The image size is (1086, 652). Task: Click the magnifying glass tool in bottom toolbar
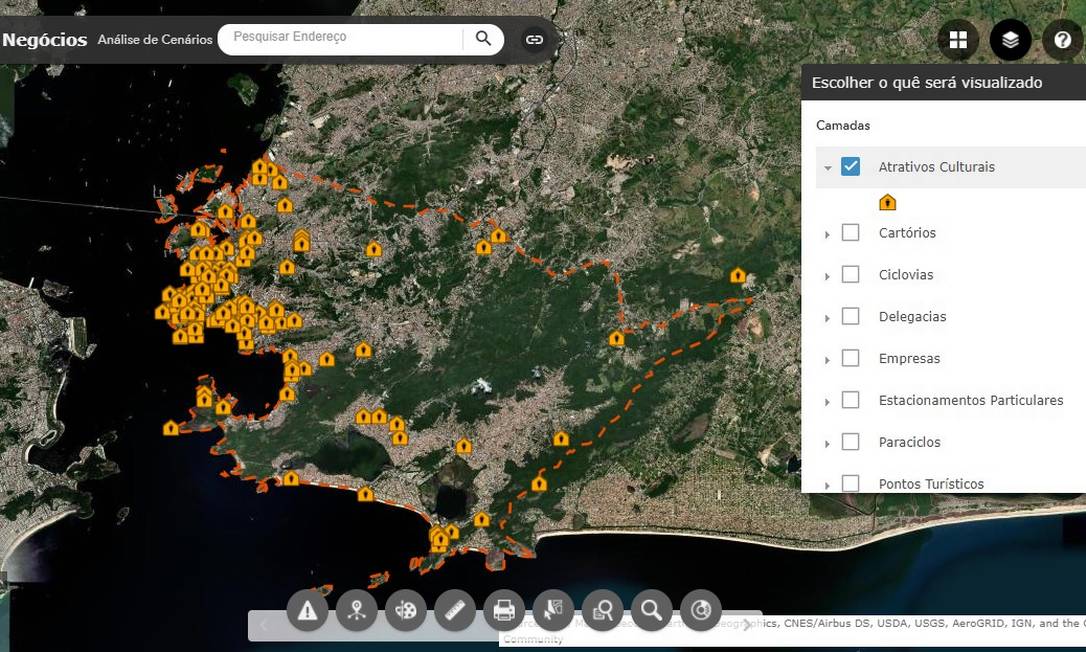click(x=651, y=610)
